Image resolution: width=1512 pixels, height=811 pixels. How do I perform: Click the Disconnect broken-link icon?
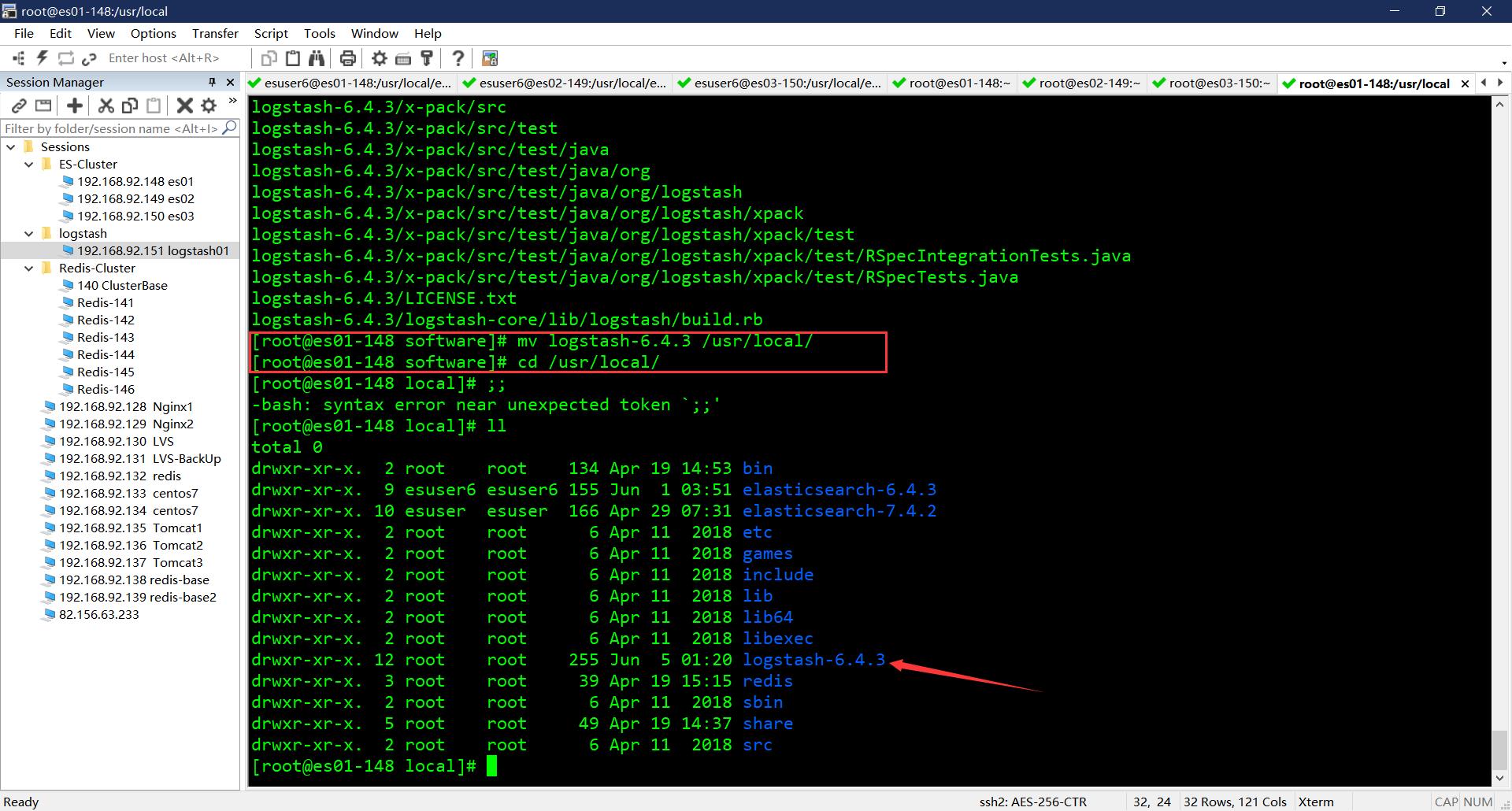tap(89, 58)
